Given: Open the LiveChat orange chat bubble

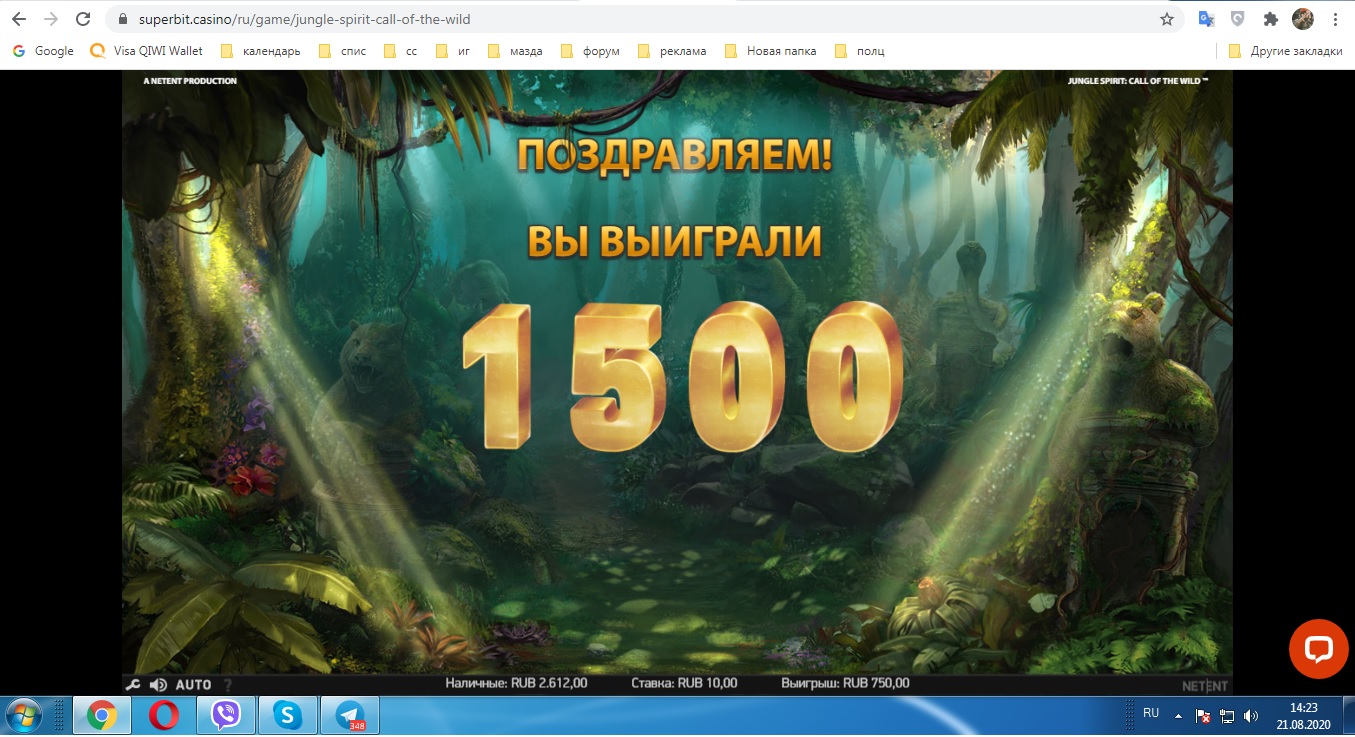Looking at the screenshot, I should (x=1318, y=648).
